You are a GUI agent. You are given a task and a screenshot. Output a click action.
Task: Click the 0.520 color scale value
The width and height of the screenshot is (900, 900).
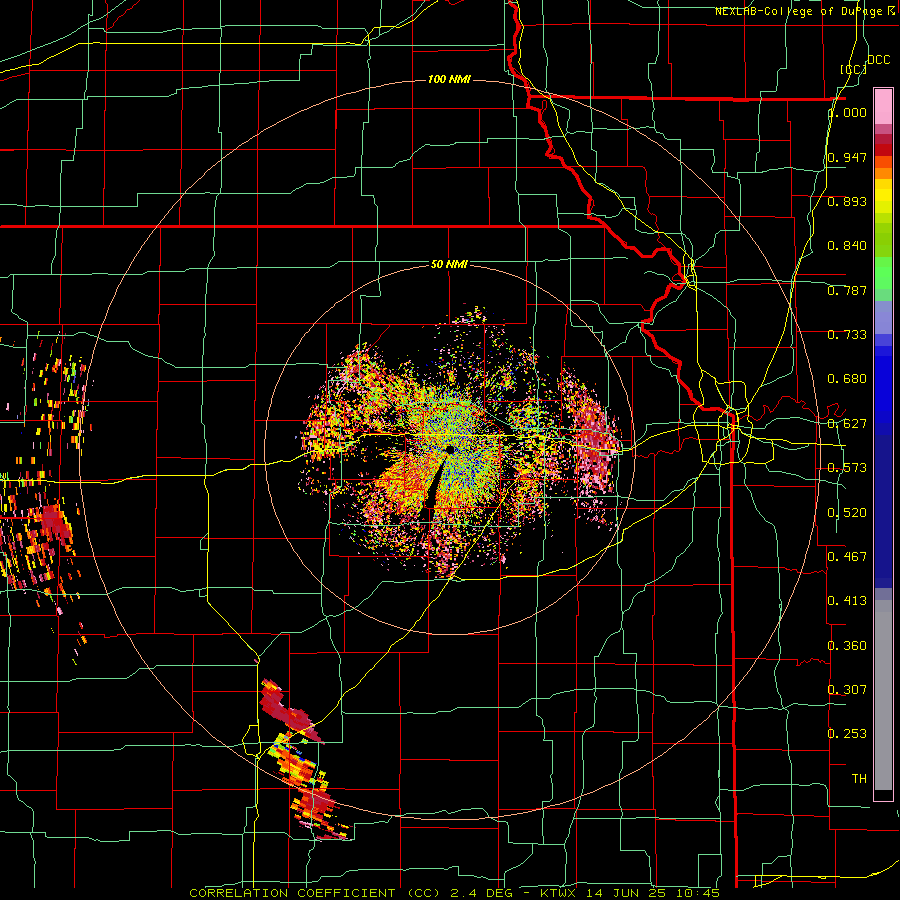(x=847, y=513)
